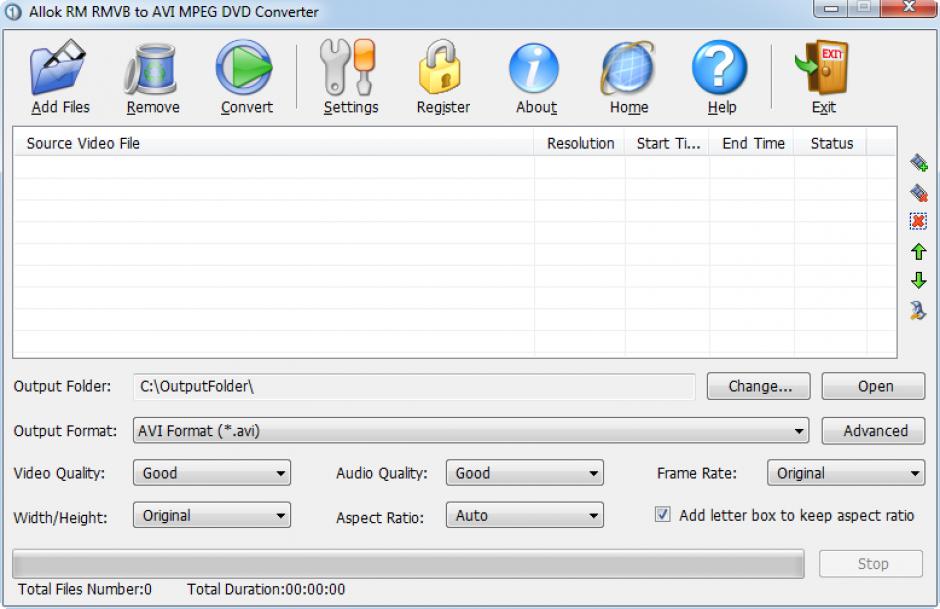Expand the Aspect Ratio dropdown
The height and width of the screenshot is (609, 940).
[525, 515]
